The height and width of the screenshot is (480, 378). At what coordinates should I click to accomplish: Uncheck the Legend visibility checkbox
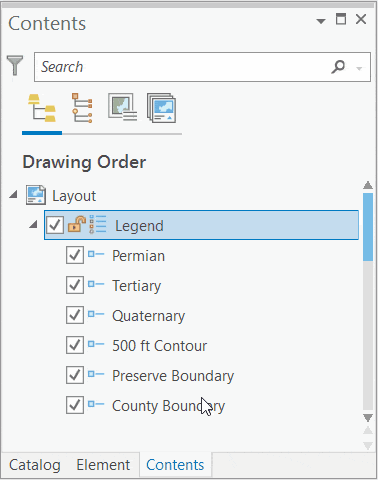[x=55, y=225]
